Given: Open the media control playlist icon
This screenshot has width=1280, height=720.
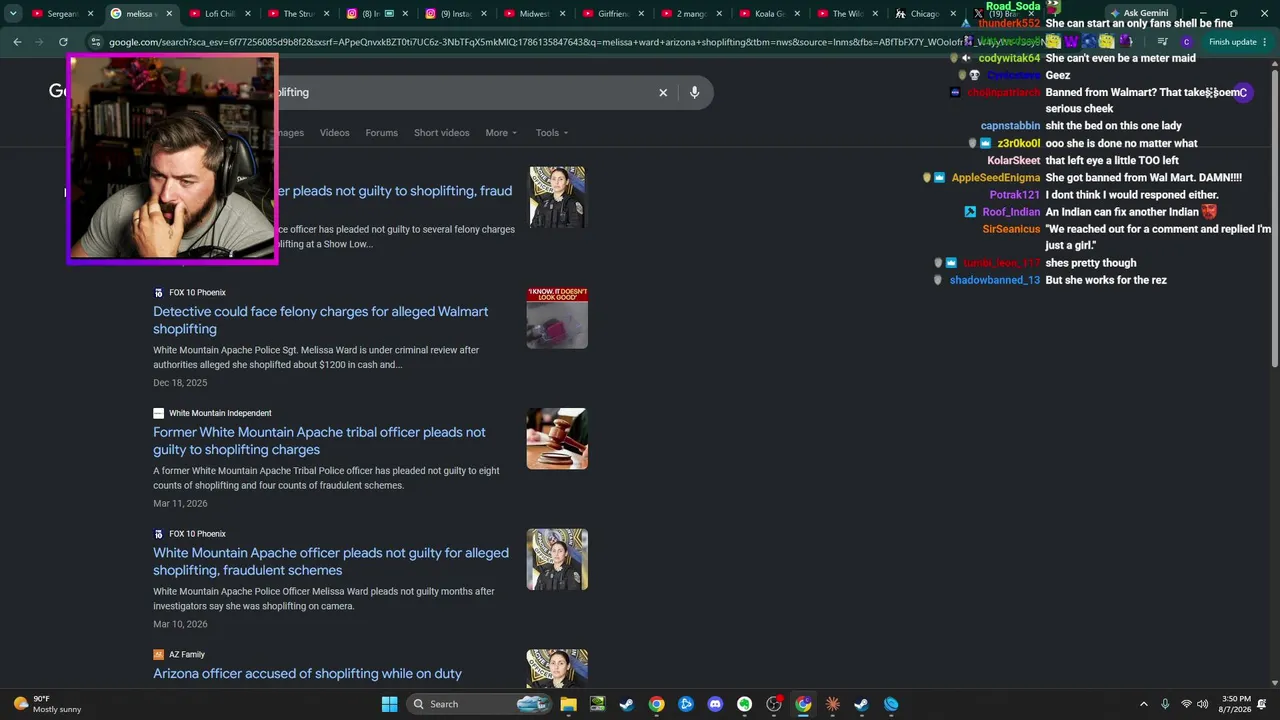Looking at the screenshot, I should pos(1162,42).
